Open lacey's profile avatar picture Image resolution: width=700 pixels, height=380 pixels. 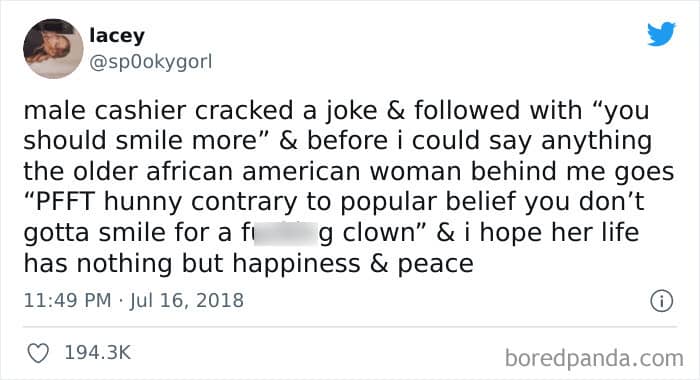[x=53, y=48]
